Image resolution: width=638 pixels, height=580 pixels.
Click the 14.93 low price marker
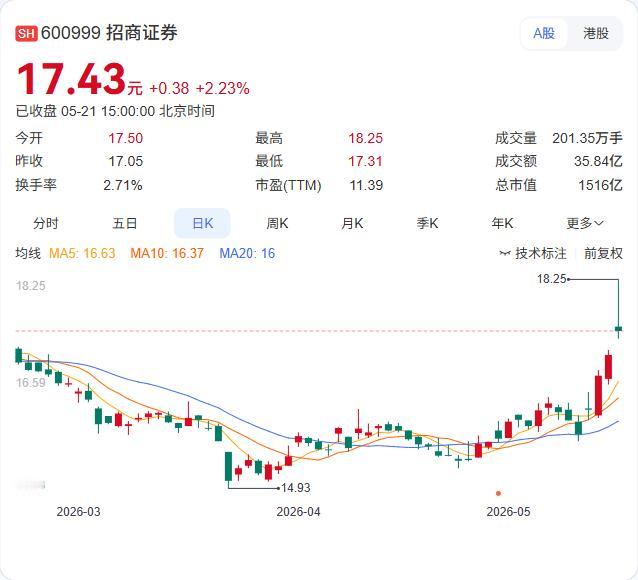pyautogui.click(x=296, y=487)
